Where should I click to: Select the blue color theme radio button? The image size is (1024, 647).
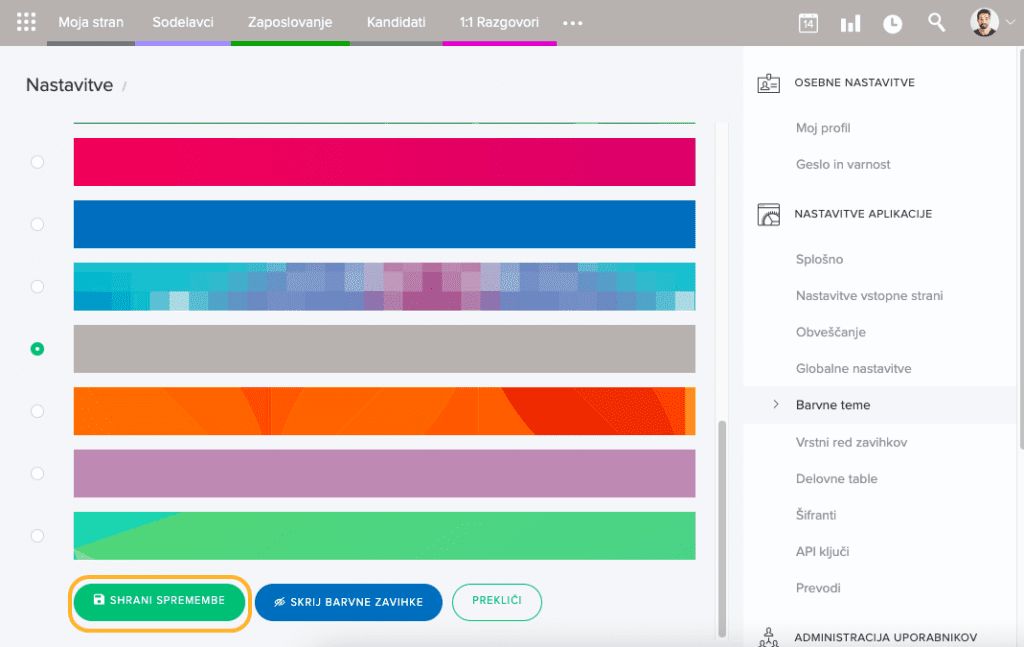tap(37, 224)
